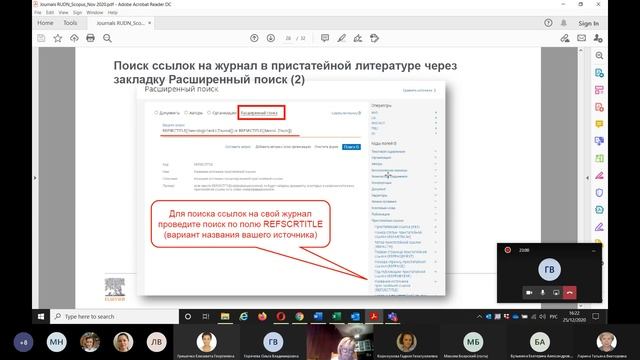
Task: Share the file with others
Action: click(x=598, y=38)
